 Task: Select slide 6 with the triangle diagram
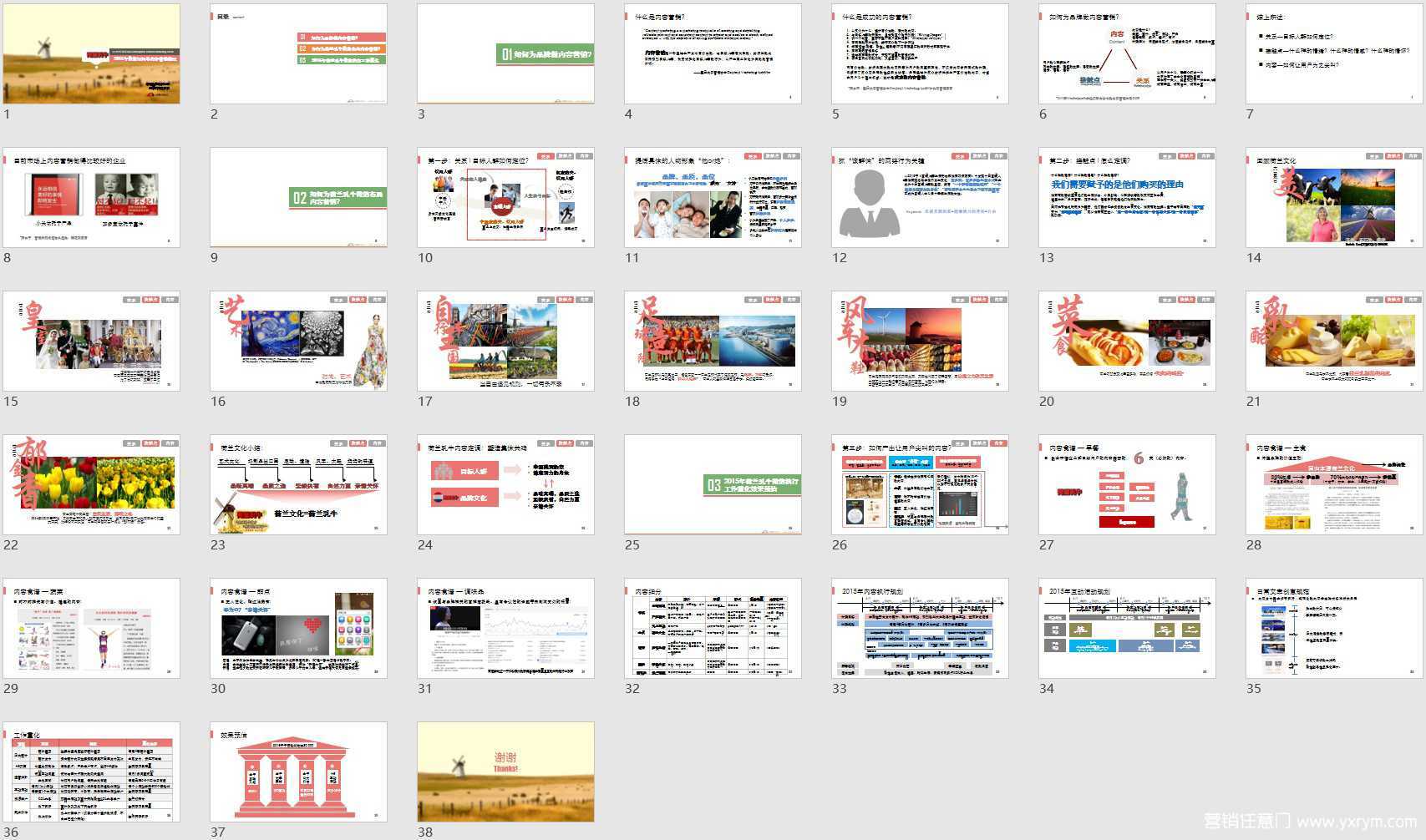(1127, 54)
